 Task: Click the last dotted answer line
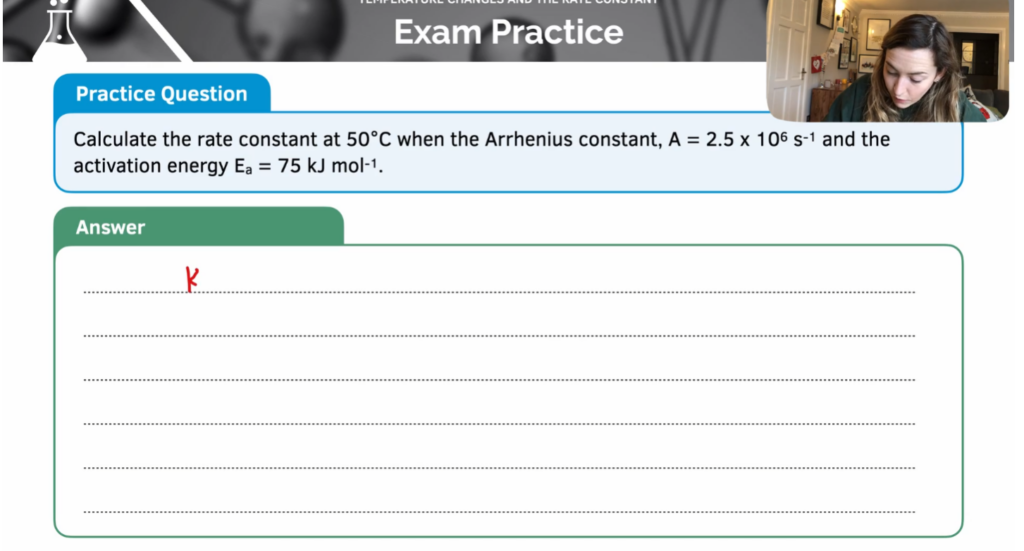click(x=500, y=512)
